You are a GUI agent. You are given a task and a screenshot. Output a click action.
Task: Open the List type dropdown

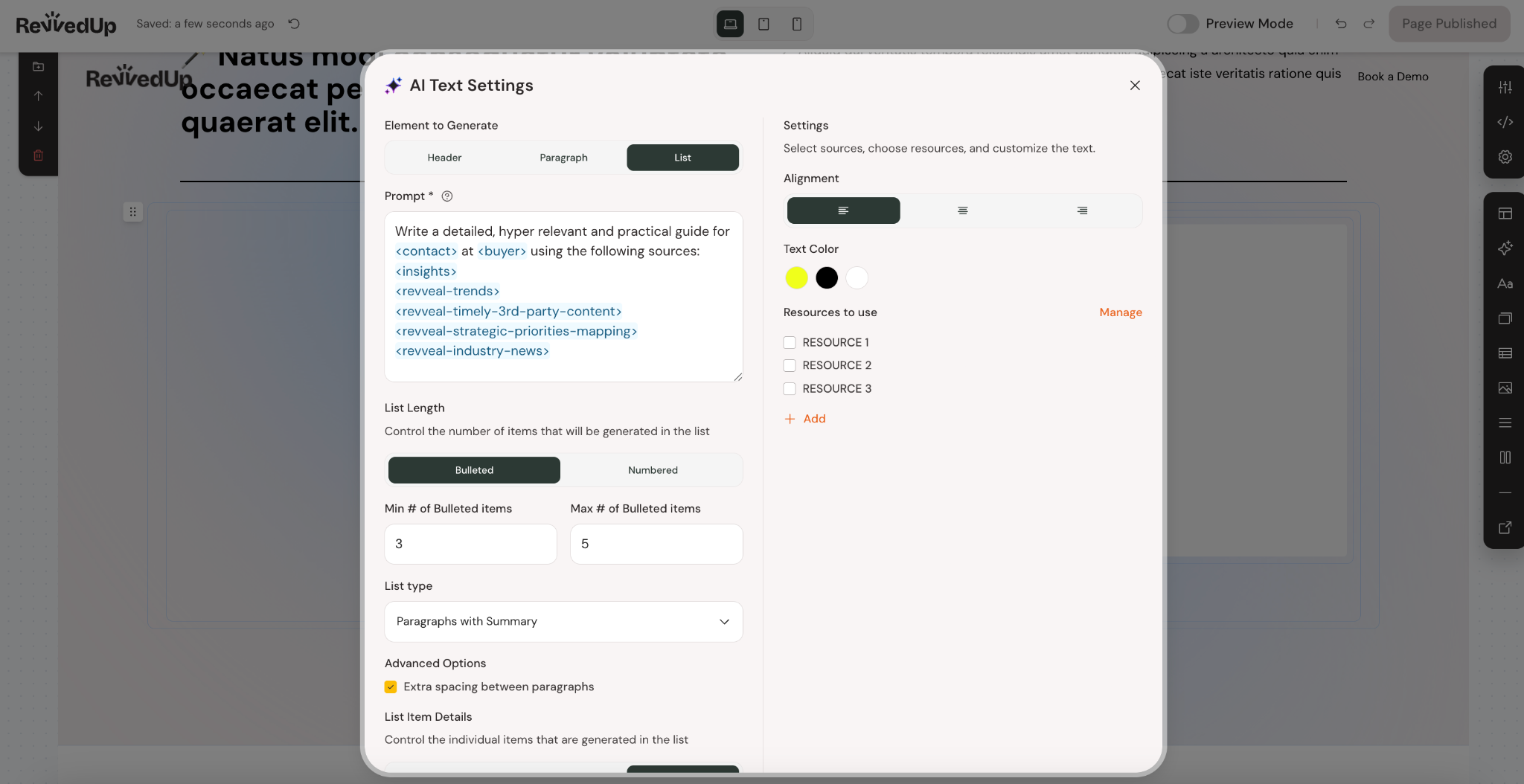tap(563, 622)
